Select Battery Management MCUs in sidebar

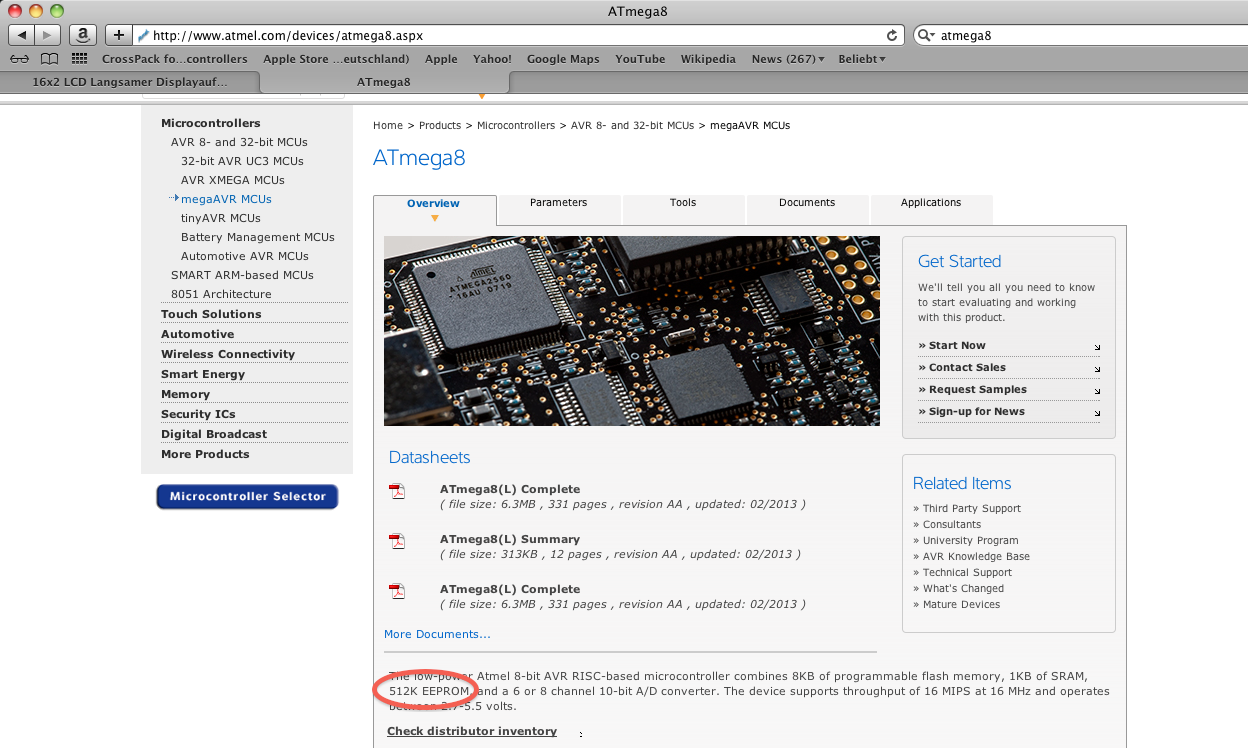(258, 237)
